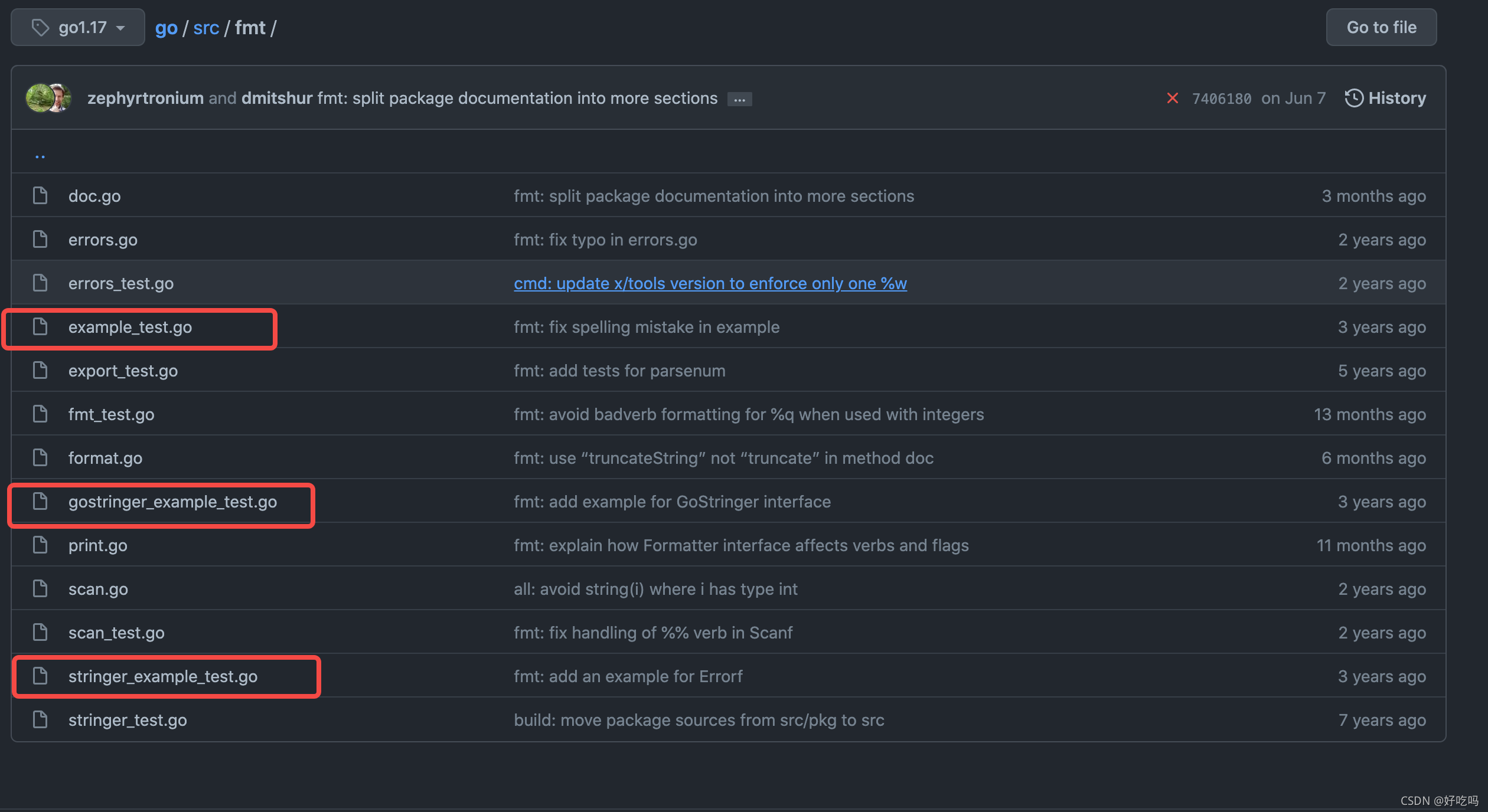Click the tag icon beside go1.17

click(x=40, y=28)
